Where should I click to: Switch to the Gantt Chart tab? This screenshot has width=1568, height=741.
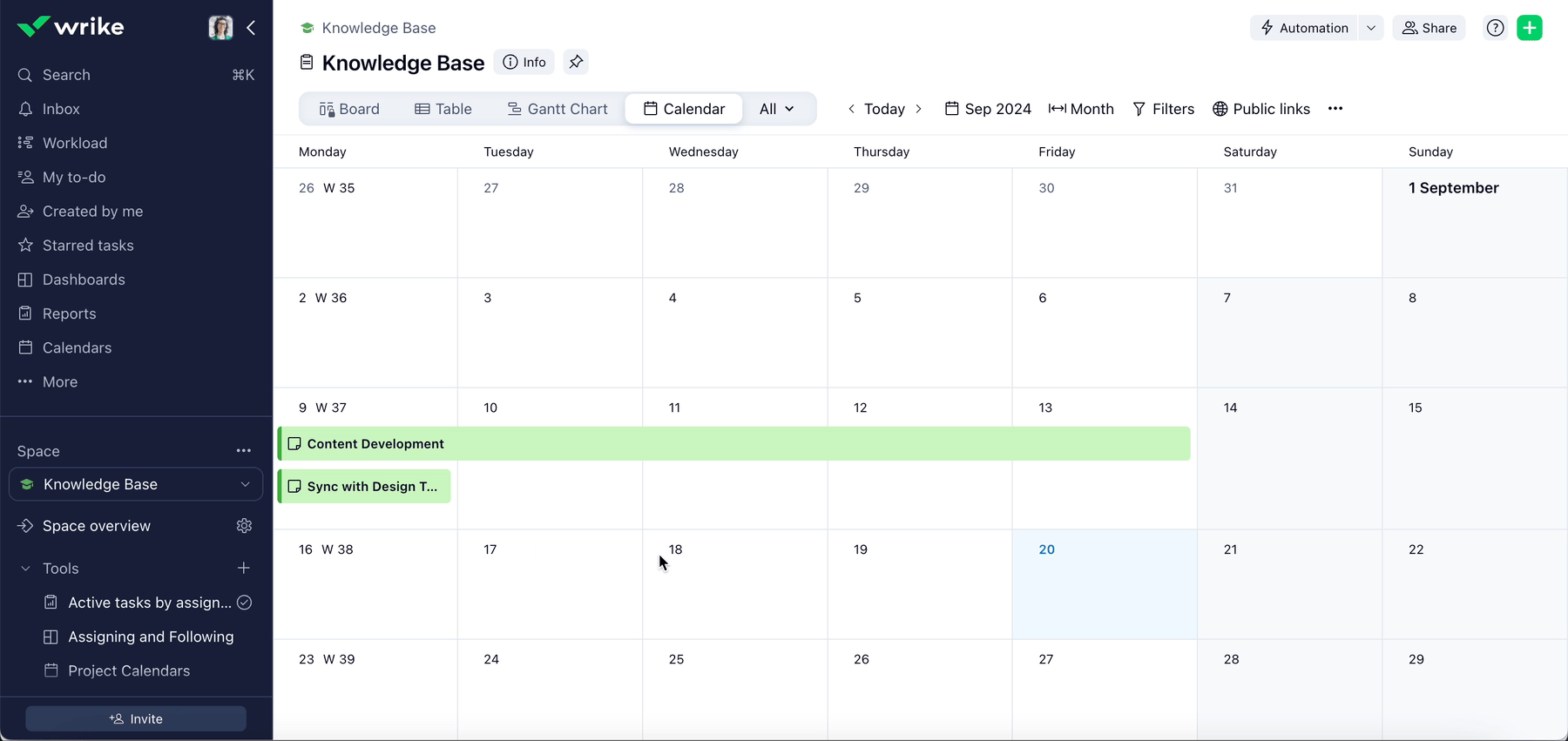tap(558, 109)
